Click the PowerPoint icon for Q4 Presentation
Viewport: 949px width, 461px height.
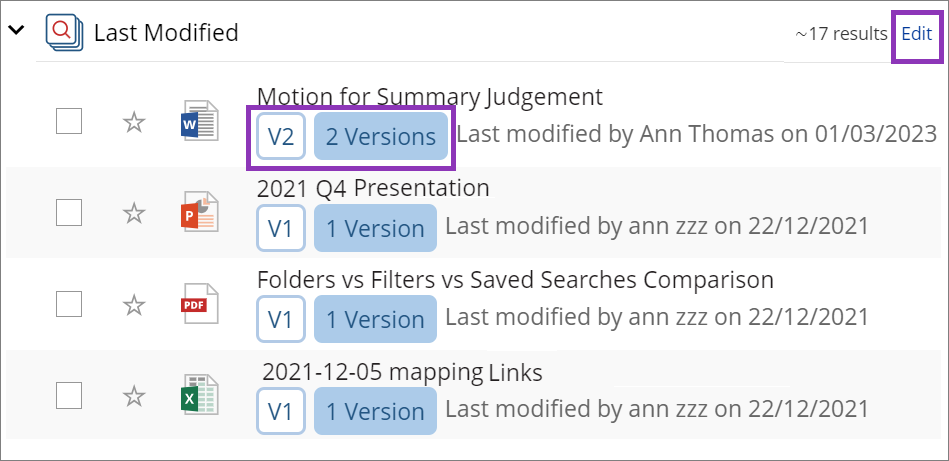pyautogui.click(x=199, y=213)
